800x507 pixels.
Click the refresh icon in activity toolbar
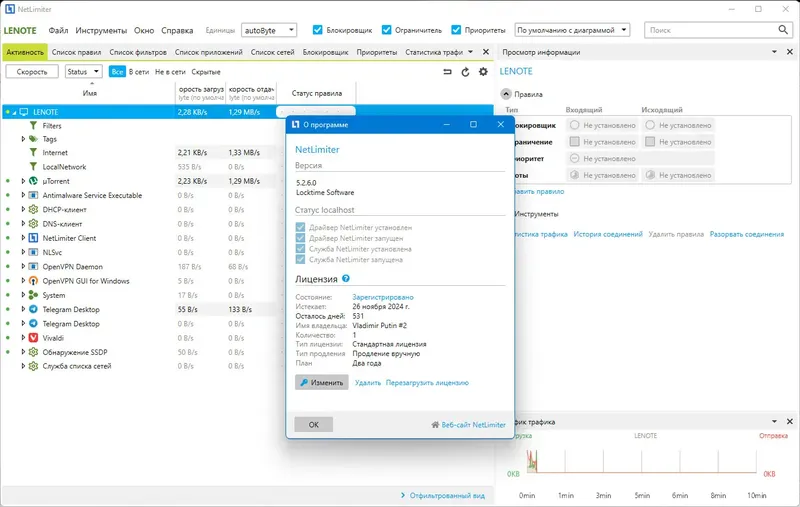click(x=465, y=72)
